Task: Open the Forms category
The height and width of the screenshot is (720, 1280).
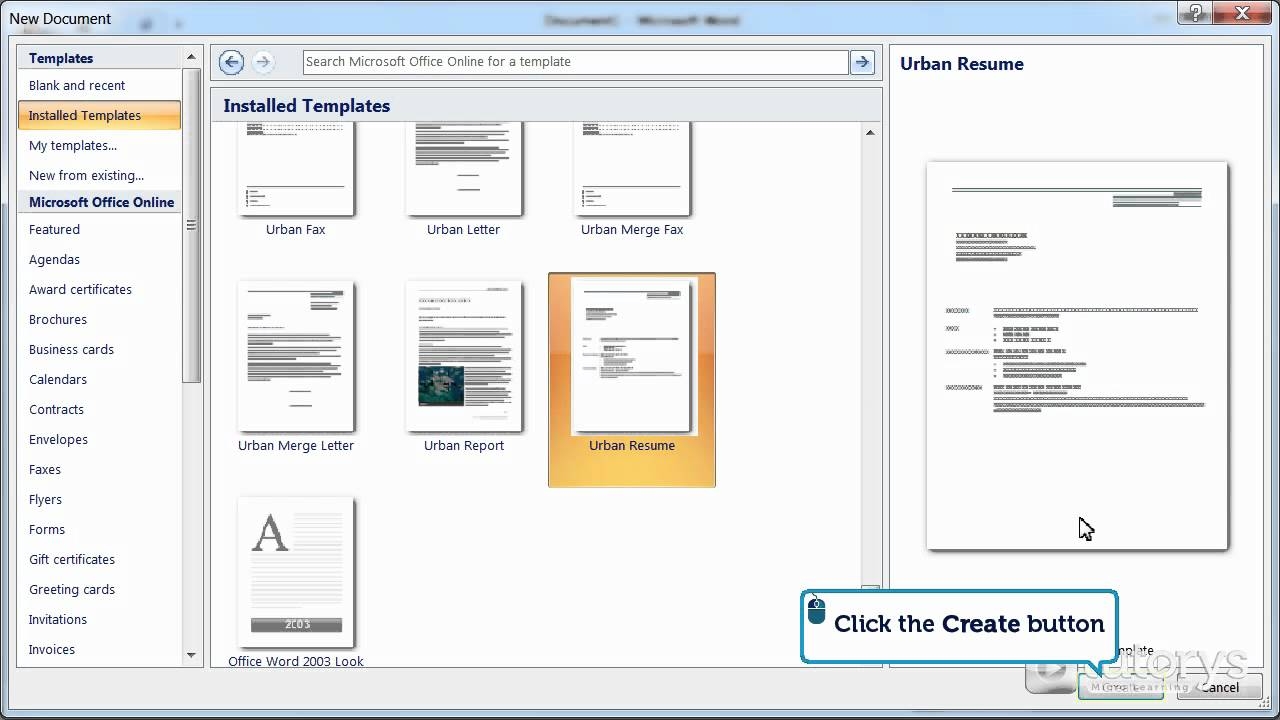Action: point(99,529)
